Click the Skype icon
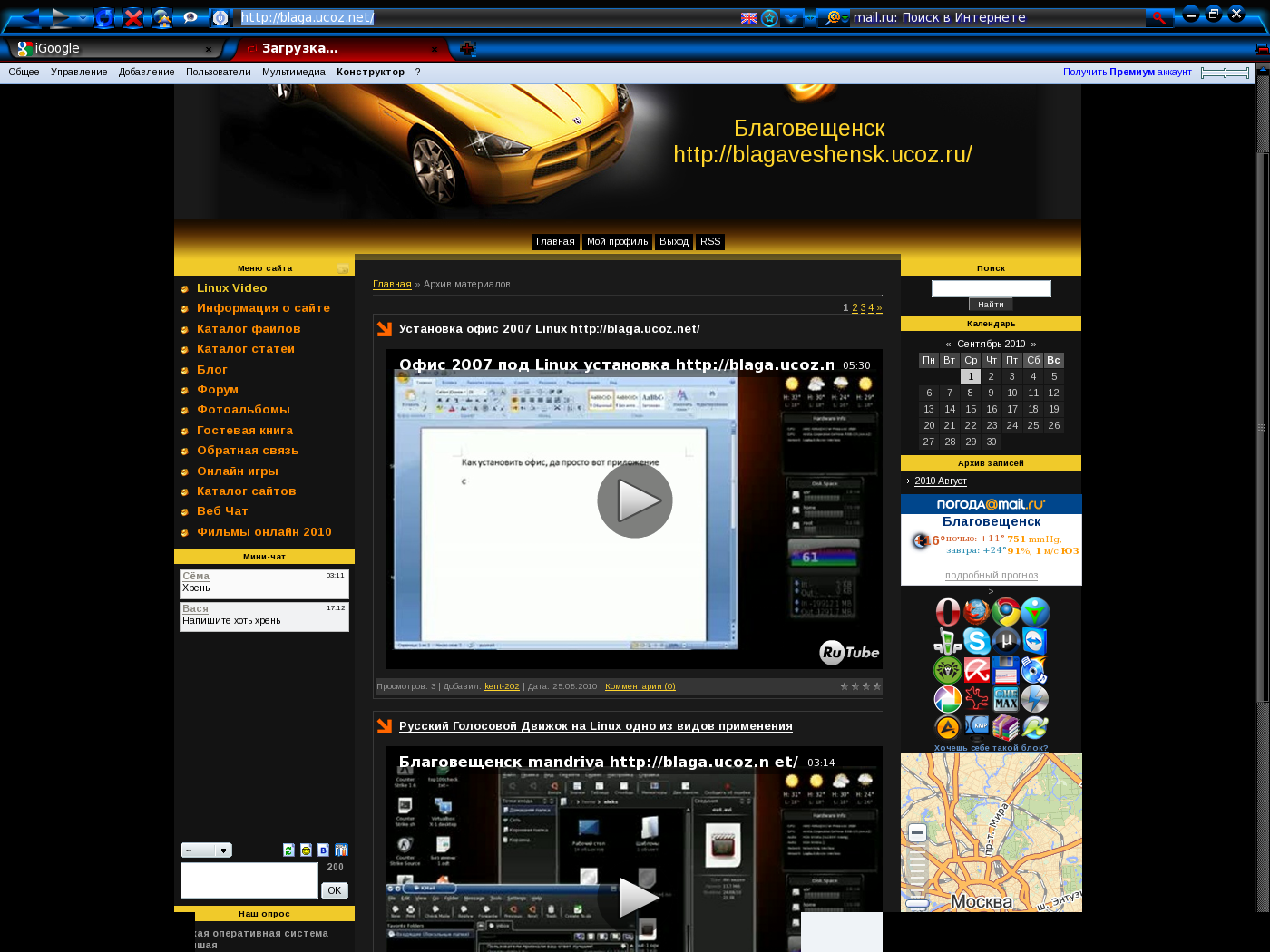The image size is (1270, 952). point(976,641)
